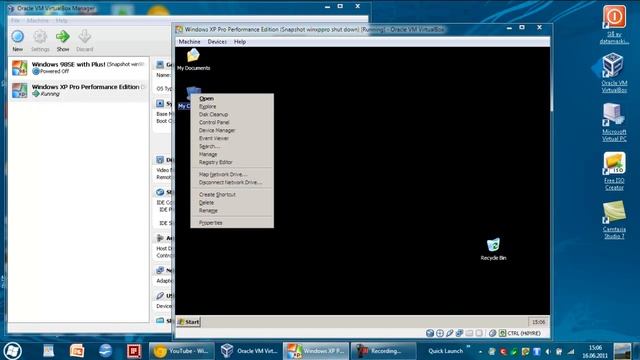This screenshot has height=360, width=640.
Task: Click the green Show arrow button
Action: click(x=62, y=41)
